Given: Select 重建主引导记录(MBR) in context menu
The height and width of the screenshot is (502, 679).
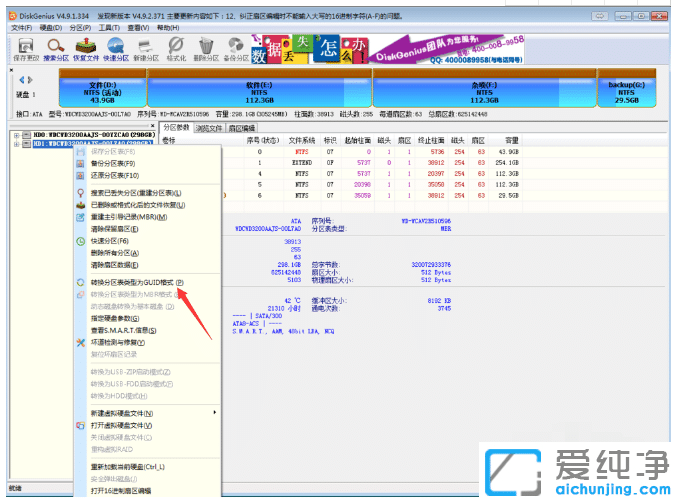Looking at the screenshot, I should (128, 217).
